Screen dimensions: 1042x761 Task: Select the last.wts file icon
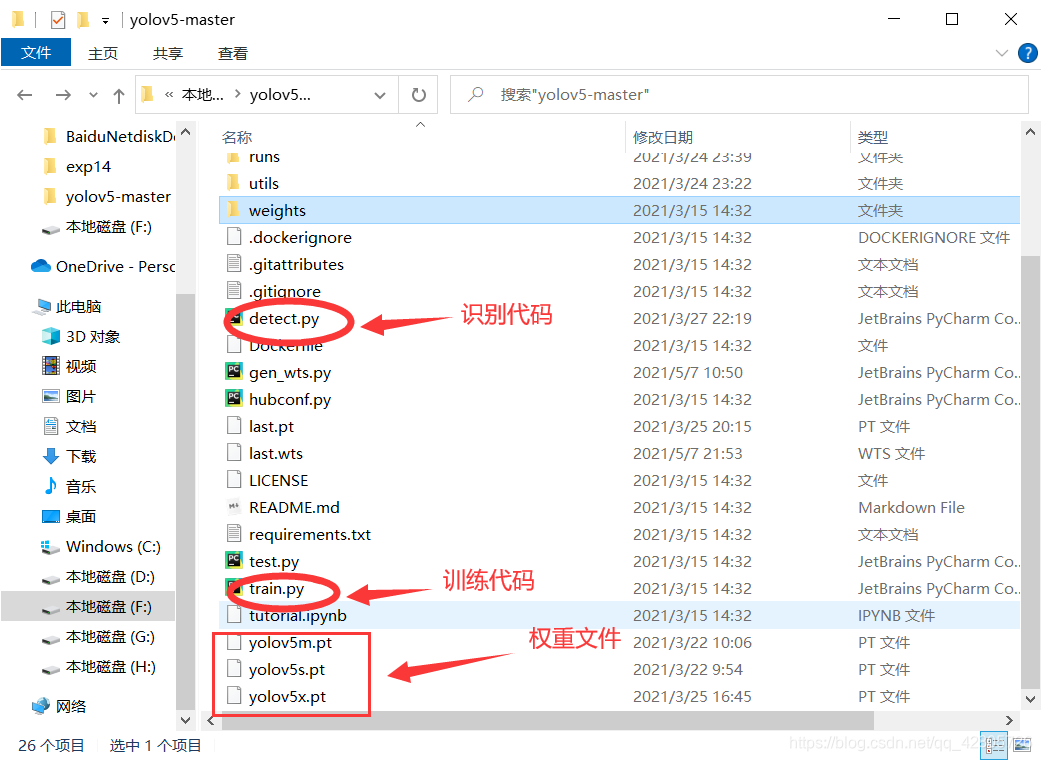pyautogui.click(x=234, y=453)
